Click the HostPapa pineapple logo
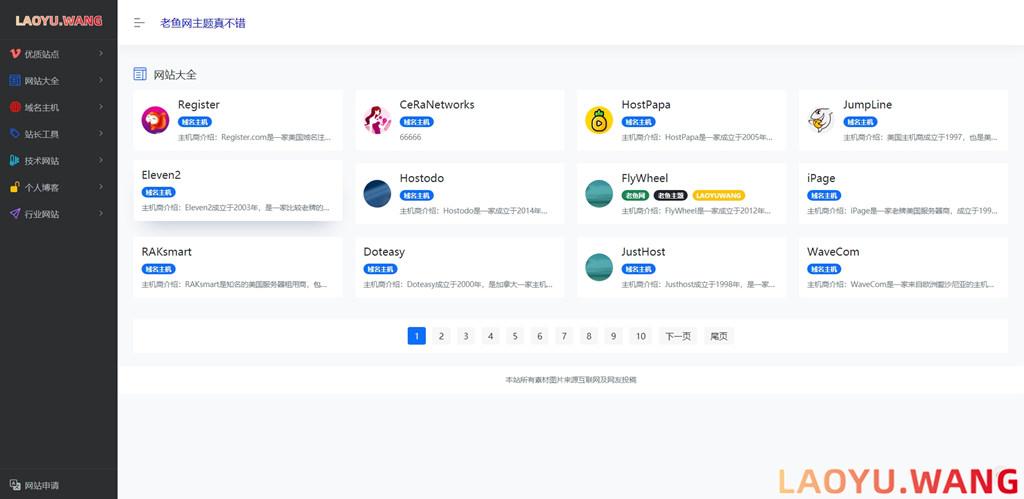1024x499 pixels. click(599, 120)
